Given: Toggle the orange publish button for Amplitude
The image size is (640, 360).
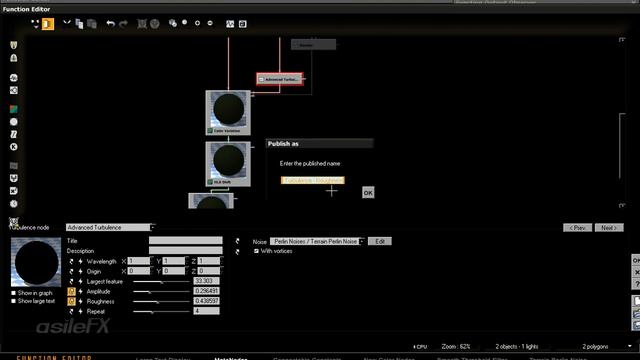Looking at the screenshot, I should 71,291.
